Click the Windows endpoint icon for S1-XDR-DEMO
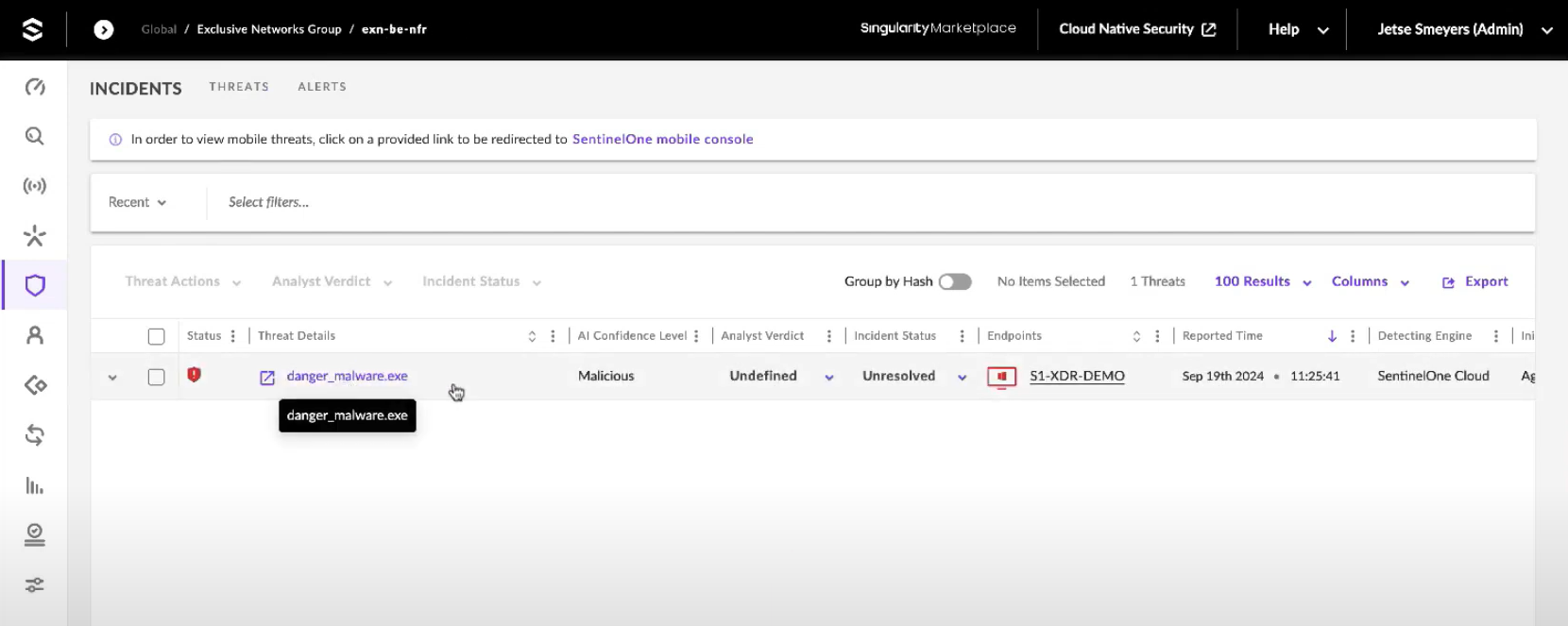 tap(1002, 377)
